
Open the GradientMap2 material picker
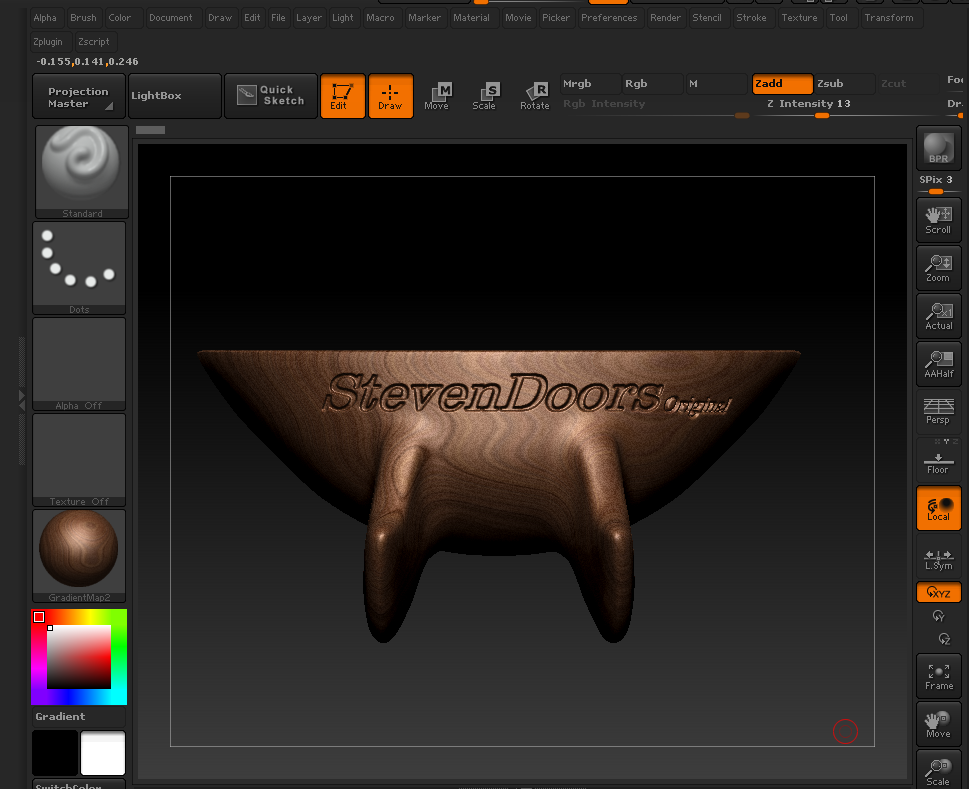pyautogui.click(x=79, y=555)
